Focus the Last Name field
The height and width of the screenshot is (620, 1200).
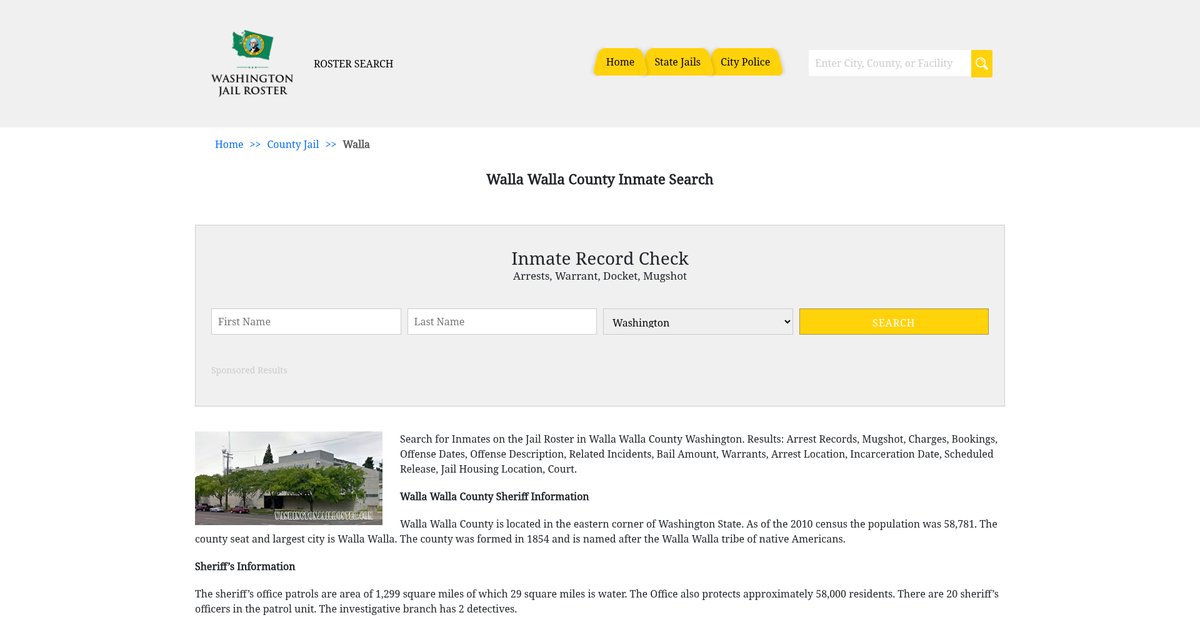click(502, 321)
